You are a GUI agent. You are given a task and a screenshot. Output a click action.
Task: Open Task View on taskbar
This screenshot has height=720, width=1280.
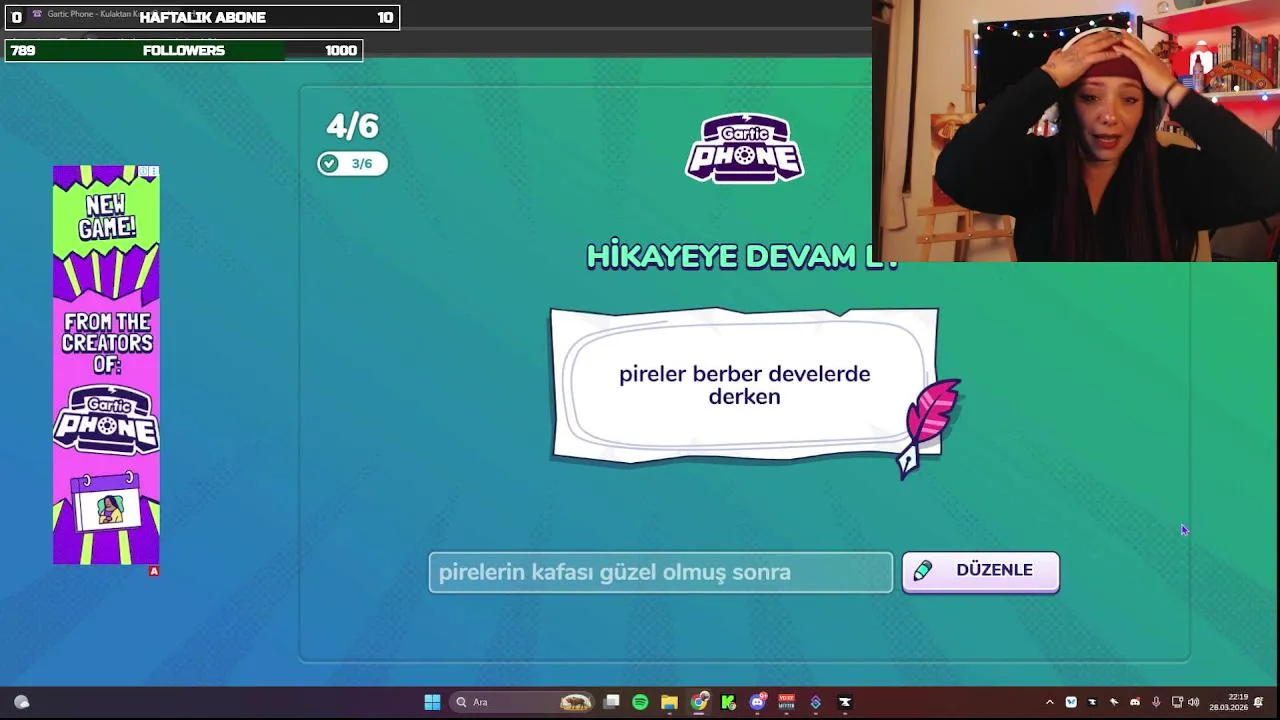tap(612, 702)
